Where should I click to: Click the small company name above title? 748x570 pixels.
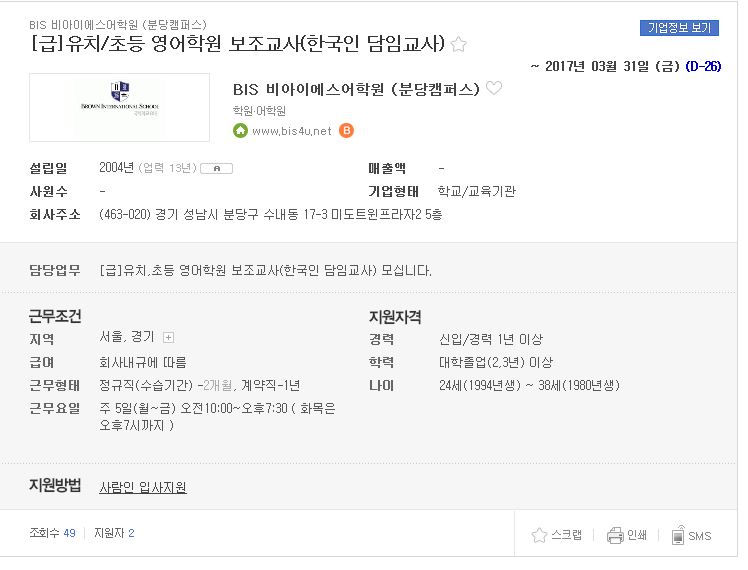pyautogui.click(x=118, y=25)
